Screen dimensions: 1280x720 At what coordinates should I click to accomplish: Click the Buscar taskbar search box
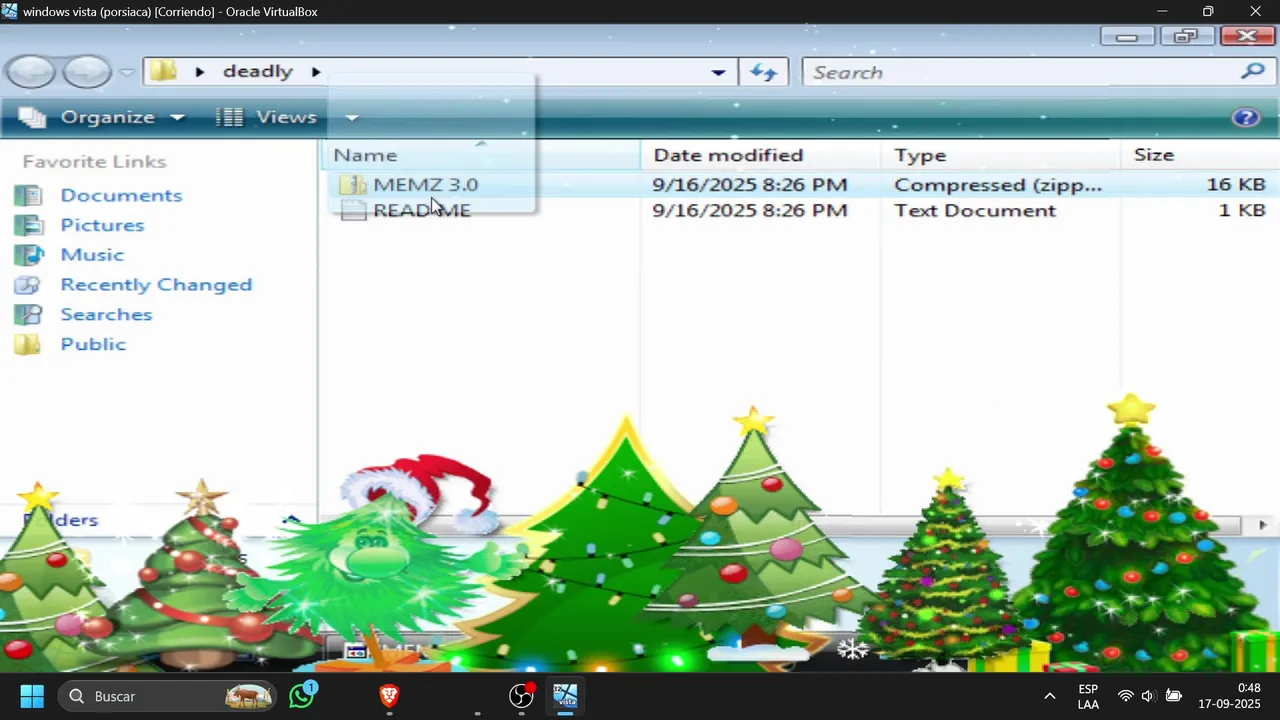(x=168, y=696)
